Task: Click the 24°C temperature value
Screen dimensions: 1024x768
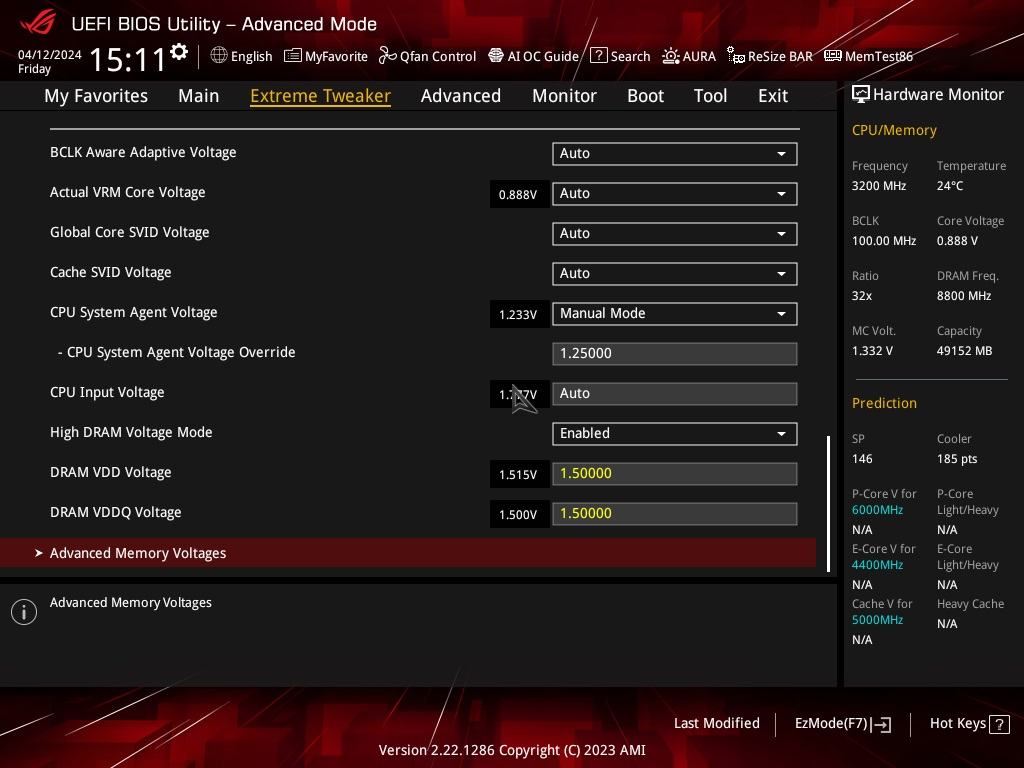Action: pos(950,186)
